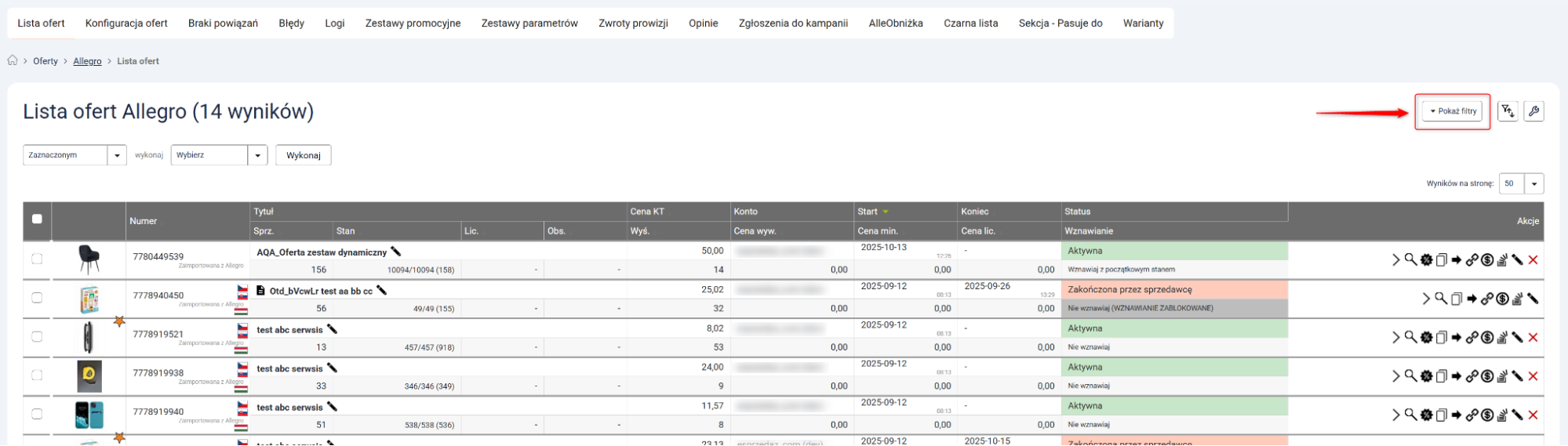Click the Wykonaj button

[303, 155]
